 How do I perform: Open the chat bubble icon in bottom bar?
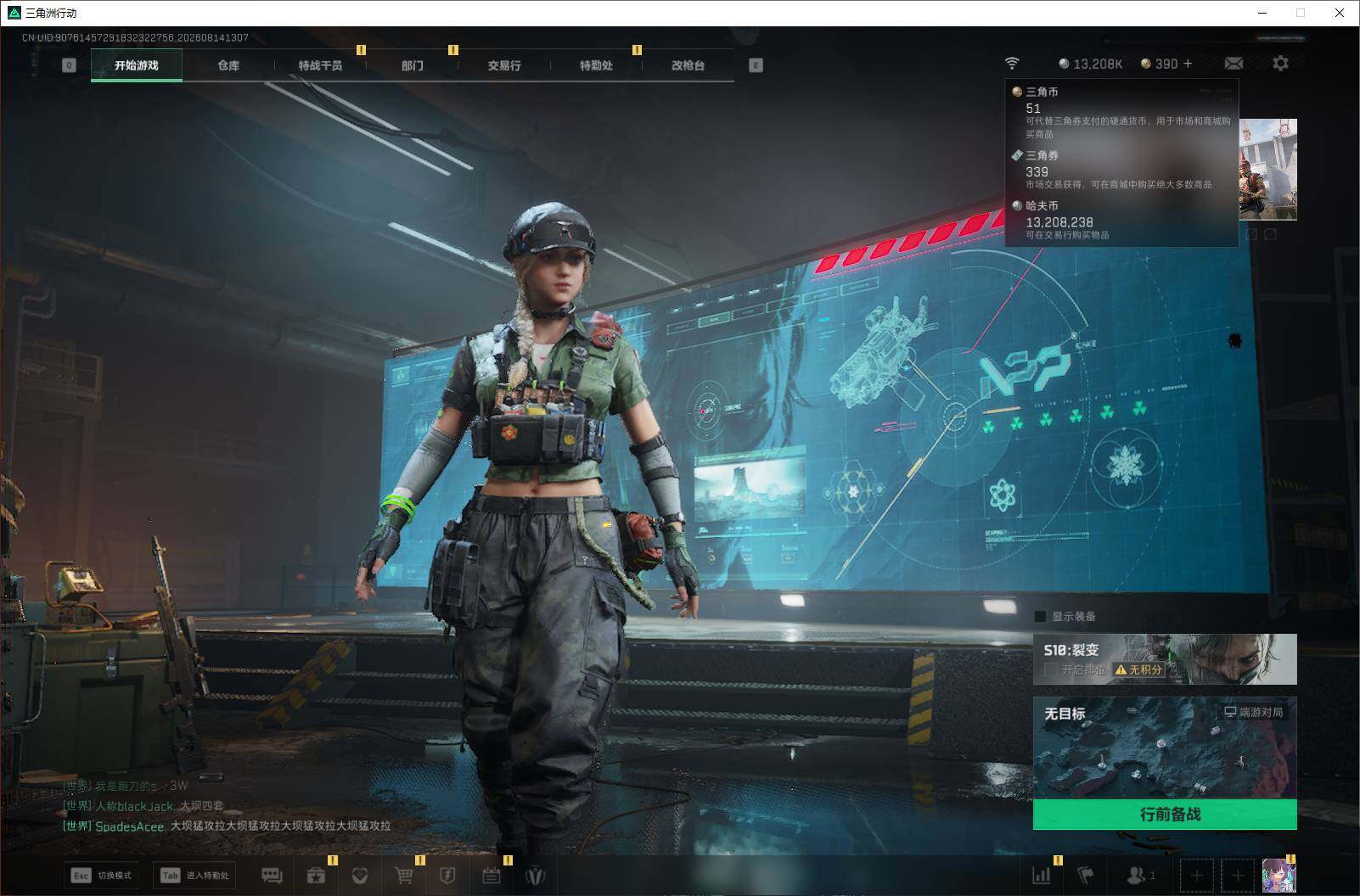tap(272, 875)
